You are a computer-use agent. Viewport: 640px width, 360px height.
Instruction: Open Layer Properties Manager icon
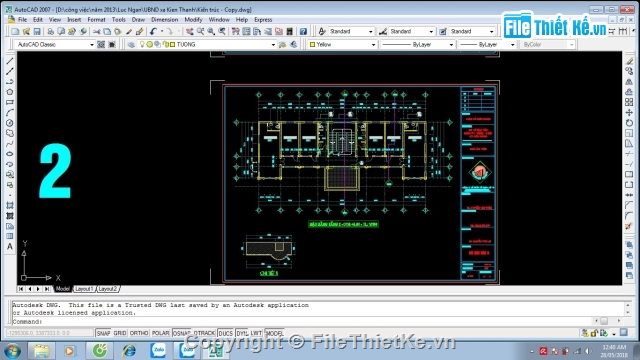click(x=131, y=44)
